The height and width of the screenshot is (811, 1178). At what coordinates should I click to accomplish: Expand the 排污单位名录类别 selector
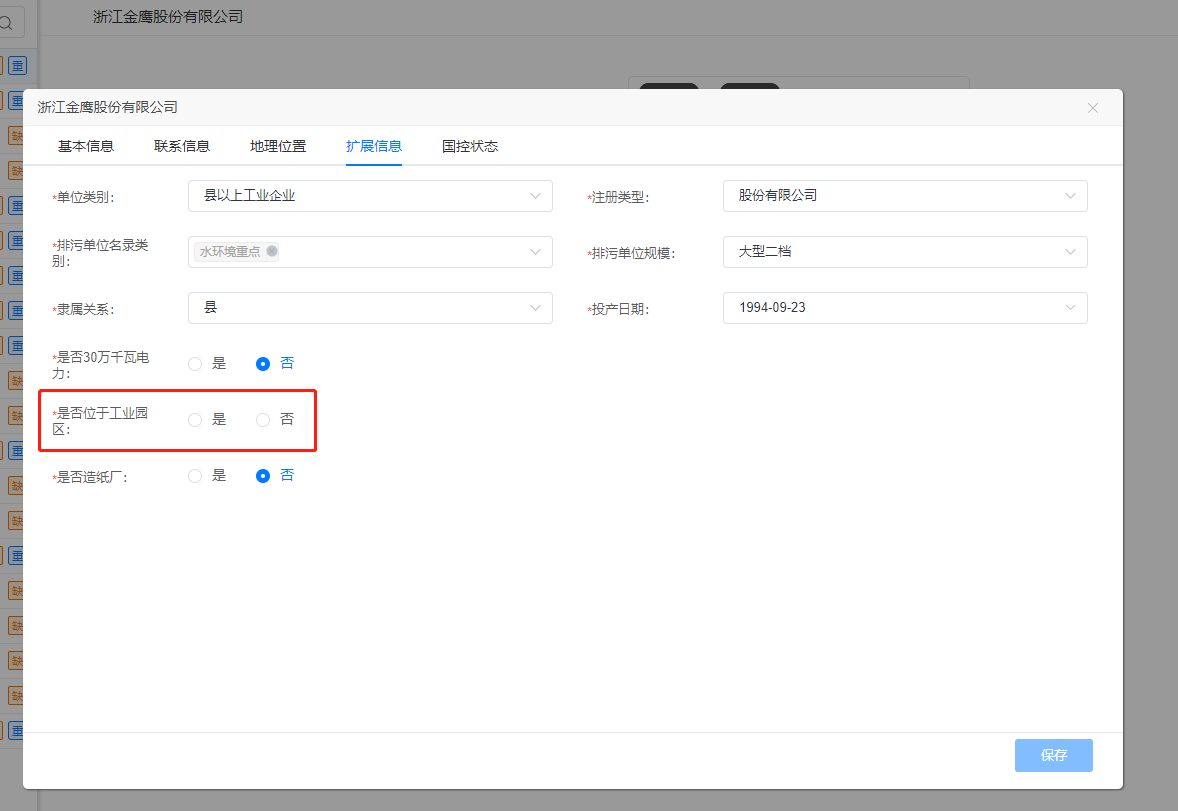click(x=370, y=252)
